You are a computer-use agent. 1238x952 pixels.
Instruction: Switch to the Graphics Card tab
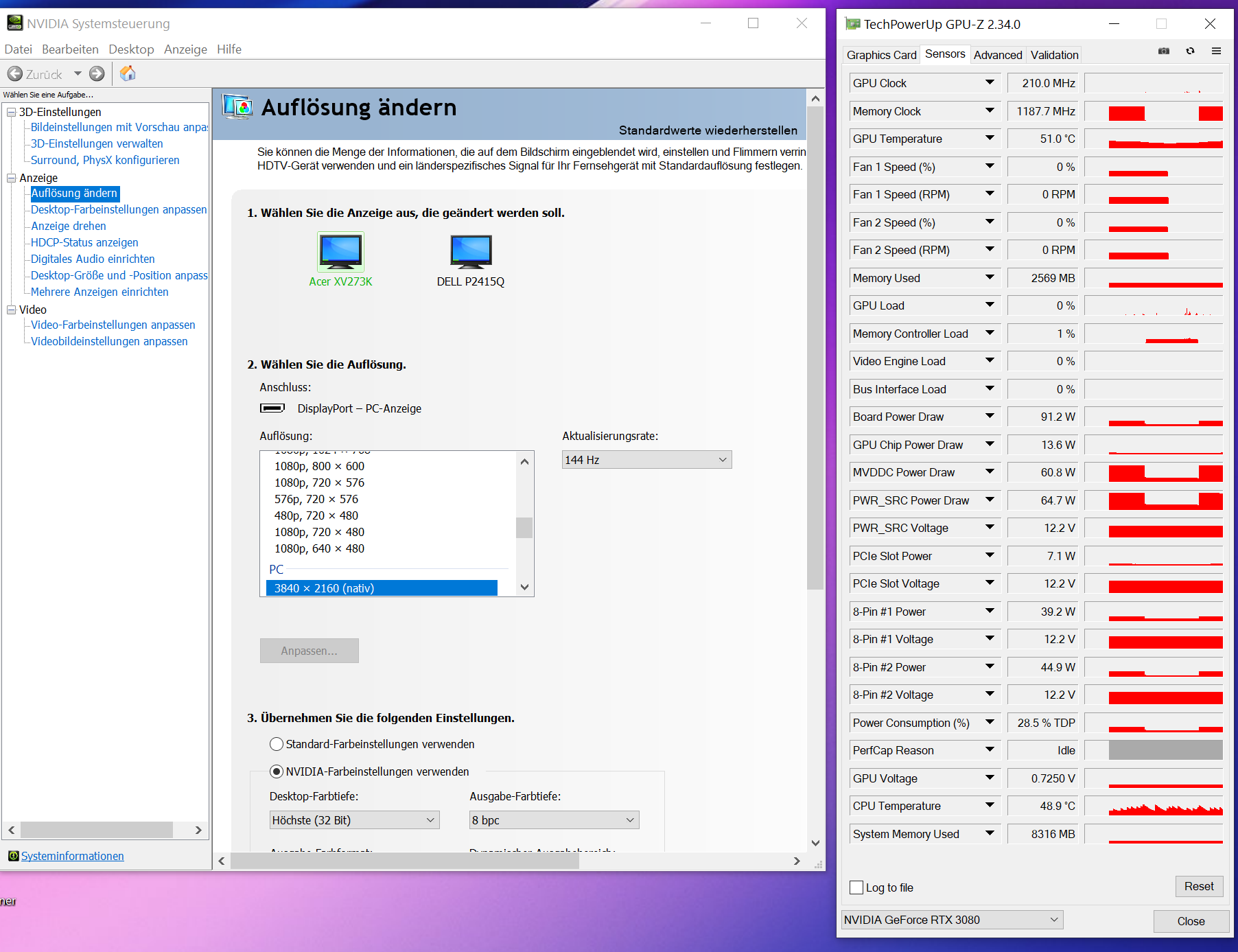(x=881, y=55)
